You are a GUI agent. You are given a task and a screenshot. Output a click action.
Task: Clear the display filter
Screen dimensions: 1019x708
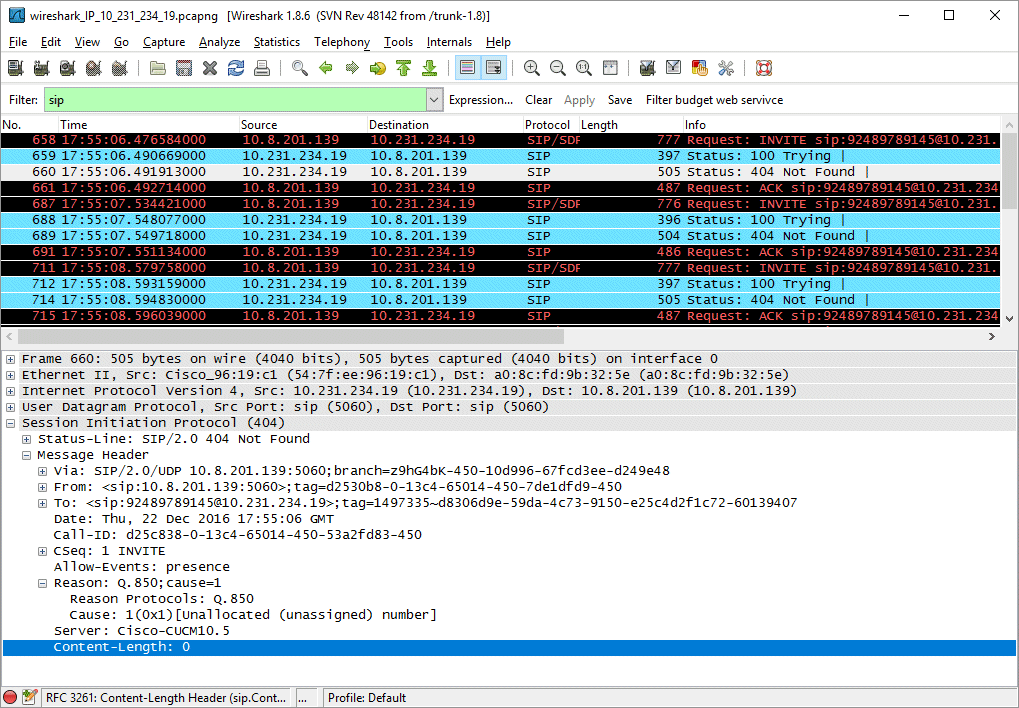(x=539, y=100)
